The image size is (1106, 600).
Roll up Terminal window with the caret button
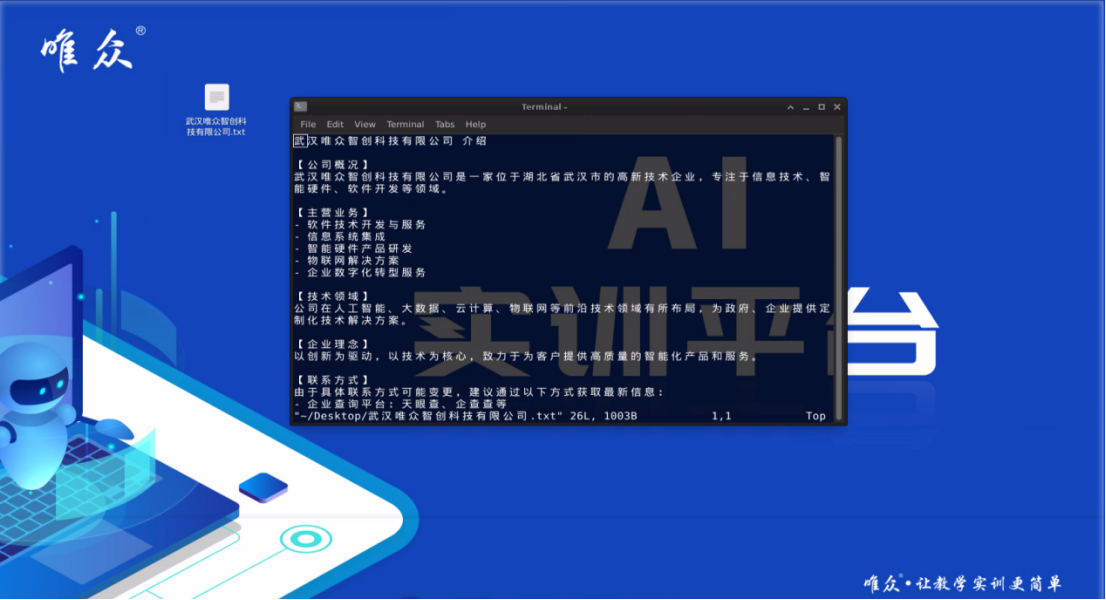(x=791, y=107)
